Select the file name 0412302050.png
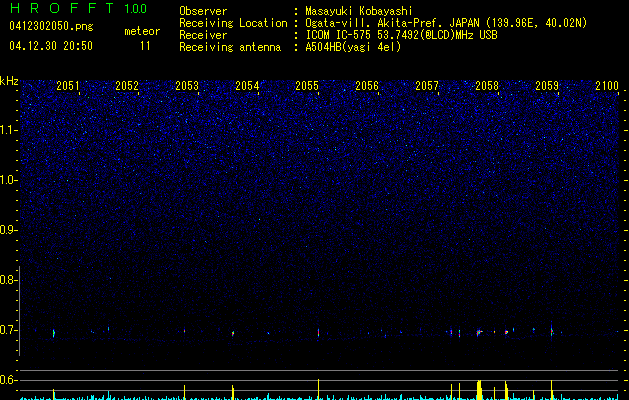Screen dimensions: 629x400 (x=51, y=26)
